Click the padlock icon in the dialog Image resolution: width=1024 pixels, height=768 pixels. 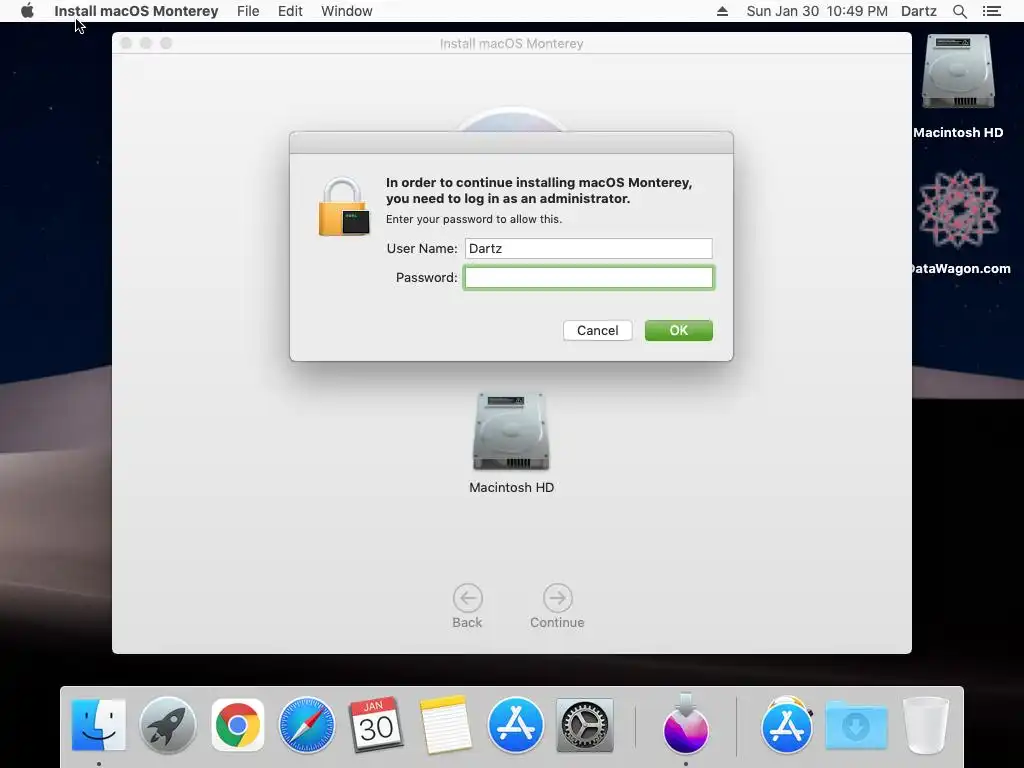[x=344, y=207]
